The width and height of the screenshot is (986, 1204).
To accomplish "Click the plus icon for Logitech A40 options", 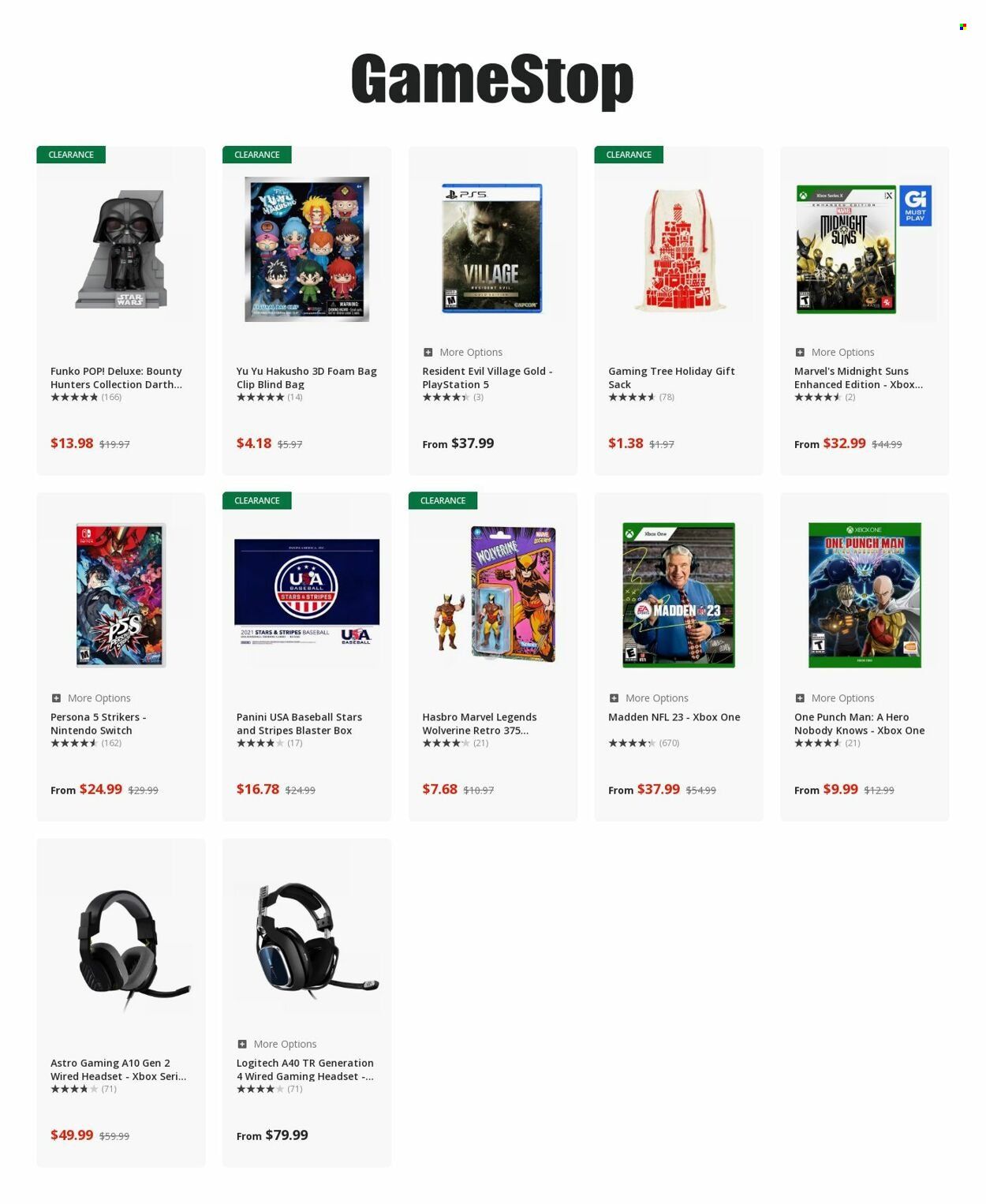I will [x=242, y=1044].
